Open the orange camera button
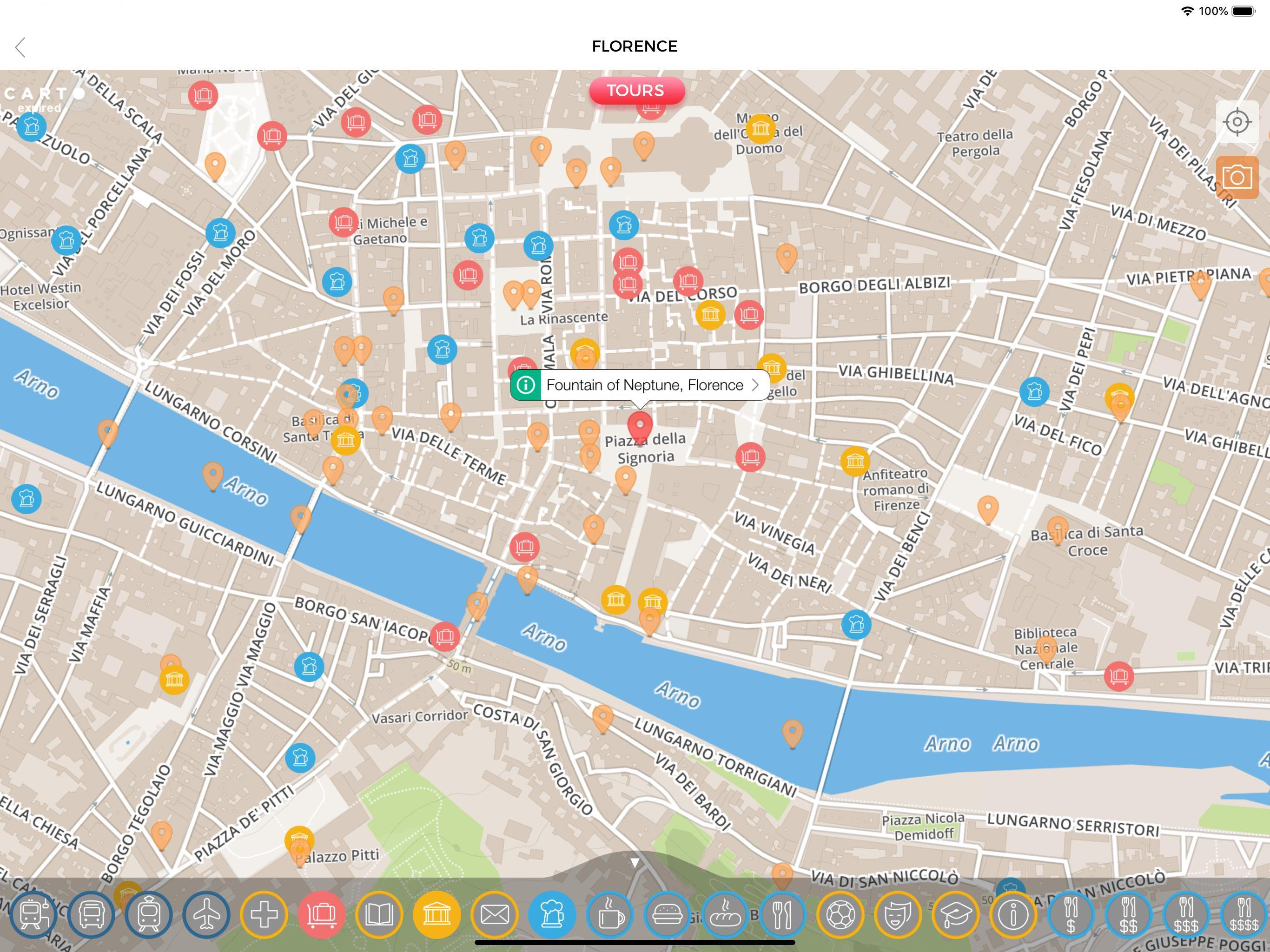 click(x=1237, y=178)
